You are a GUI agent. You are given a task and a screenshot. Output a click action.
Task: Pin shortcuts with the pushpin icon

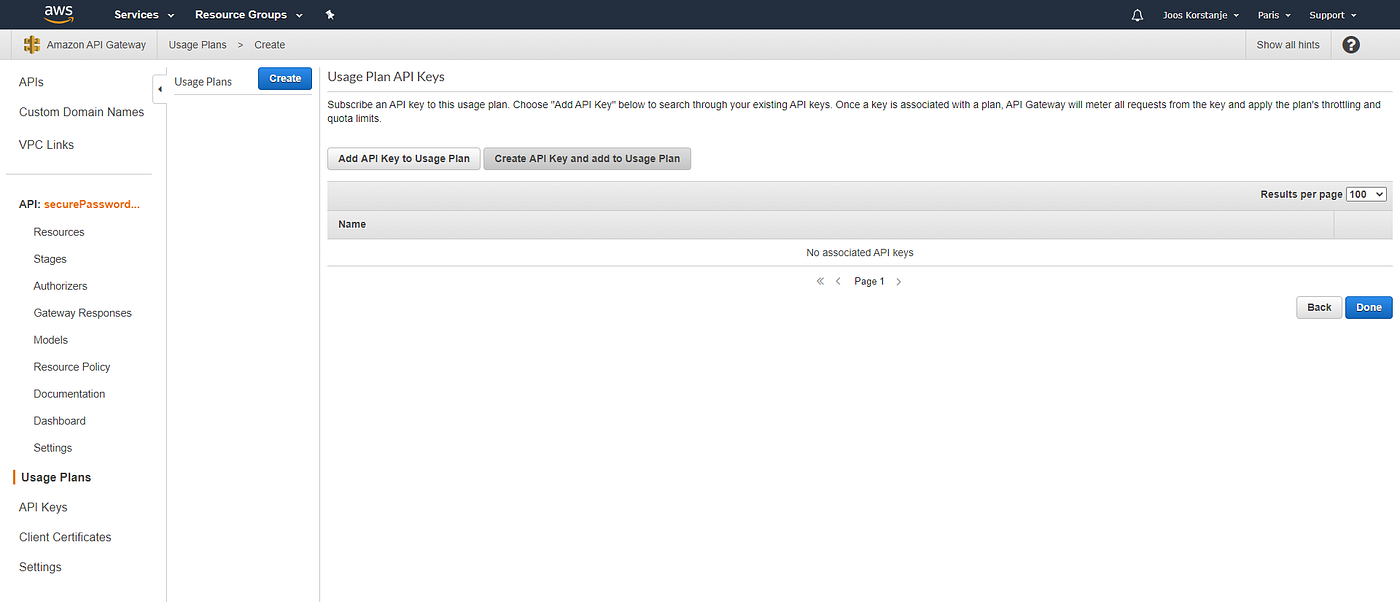coord(330,15)
